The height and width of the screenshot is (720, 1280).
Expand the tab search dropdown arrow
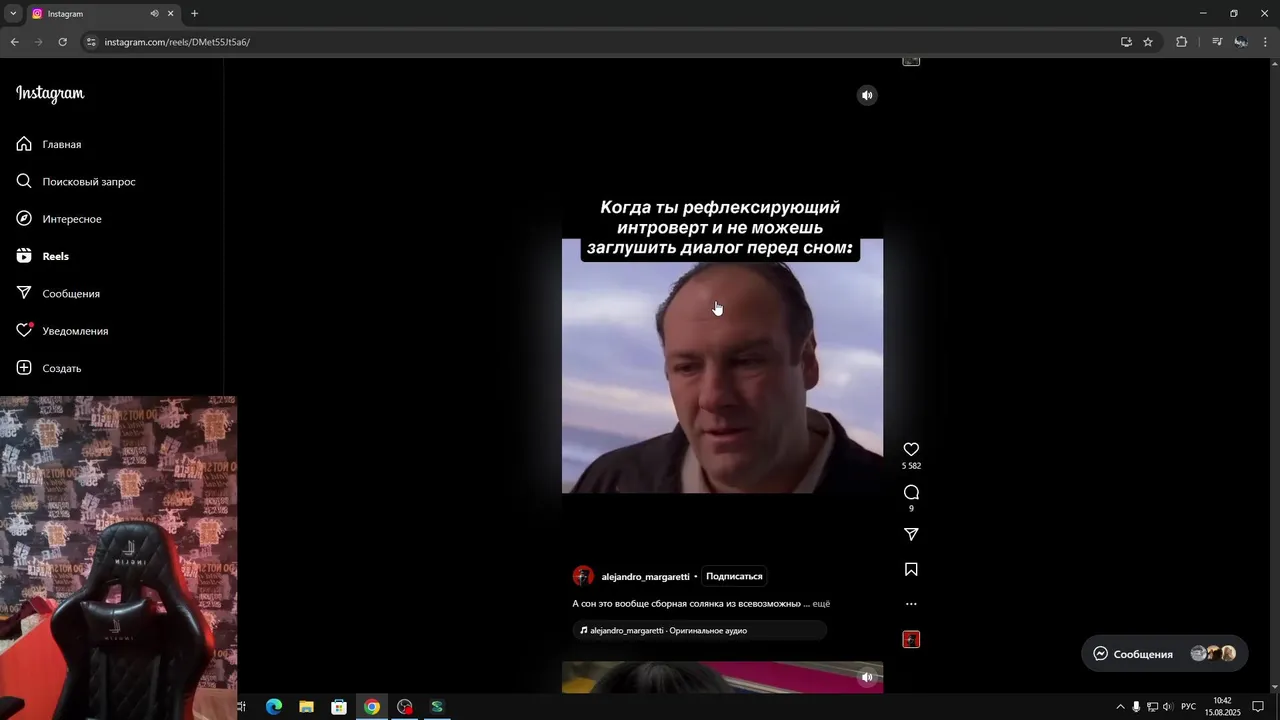point(13,14)
